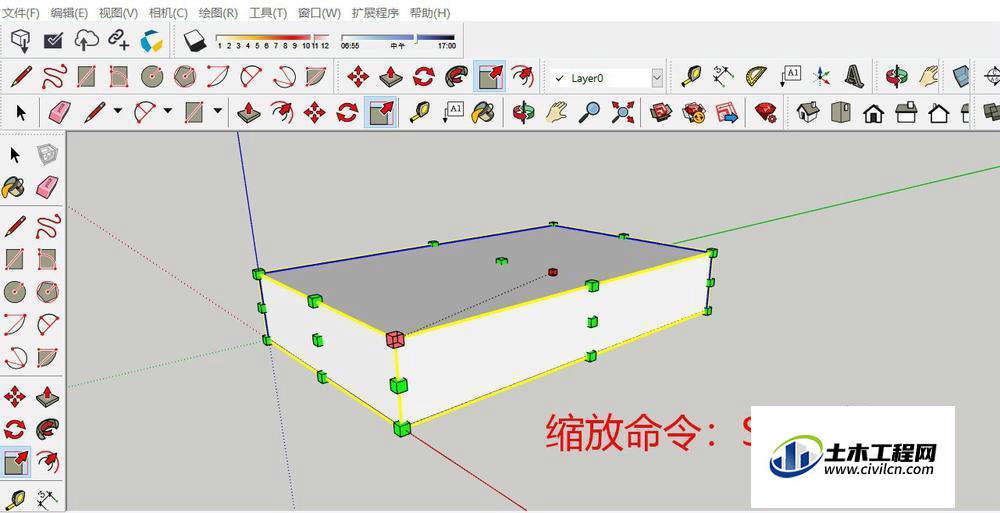This screenshot has height=513, width=1000.
Task: Open the 工具(T) menu
Action: click(x=268, y=12)
